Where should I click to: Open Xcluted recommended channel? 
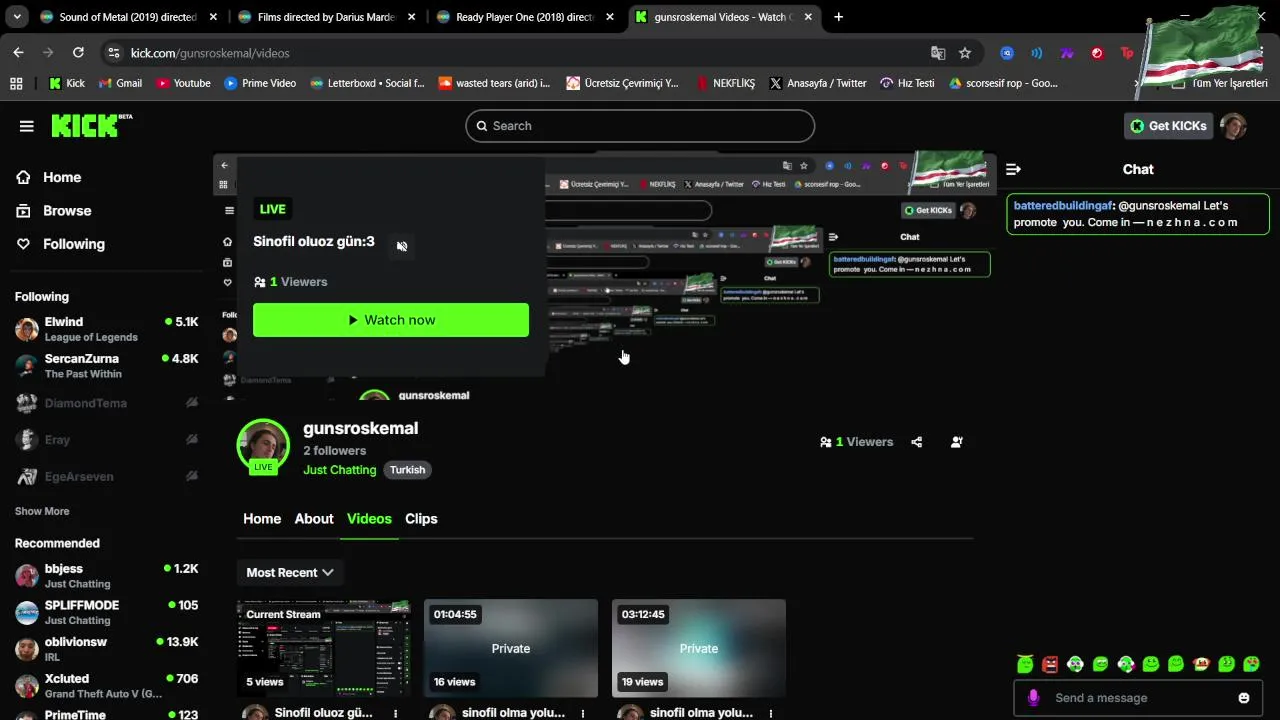[x=107, y=686]
